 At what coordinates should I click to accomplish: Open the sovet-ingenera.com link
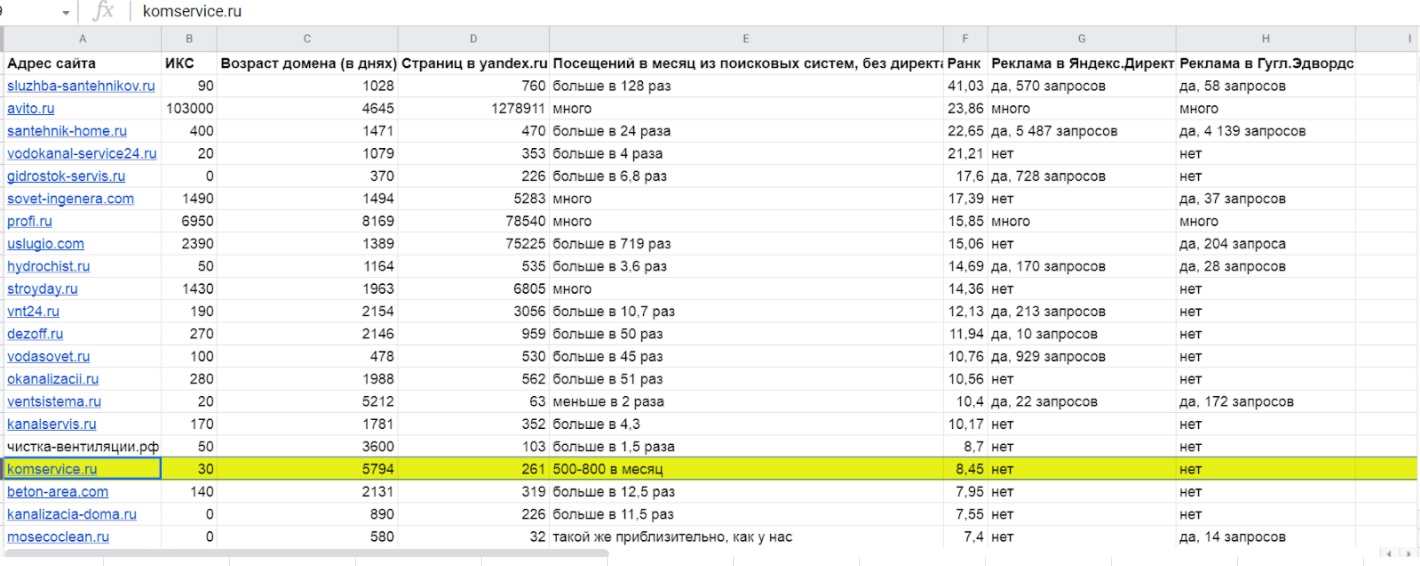(70, 199)
